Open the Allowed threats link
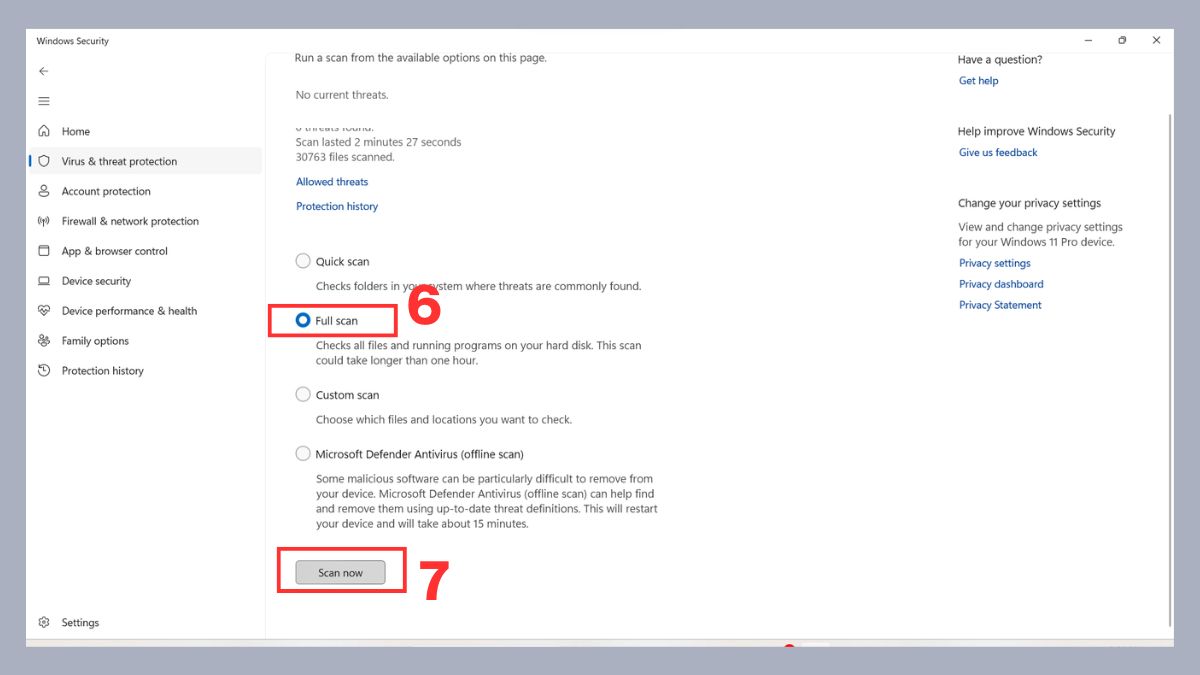The height and width of the screenshot is (675, 1200). click(x=332, y=182)
